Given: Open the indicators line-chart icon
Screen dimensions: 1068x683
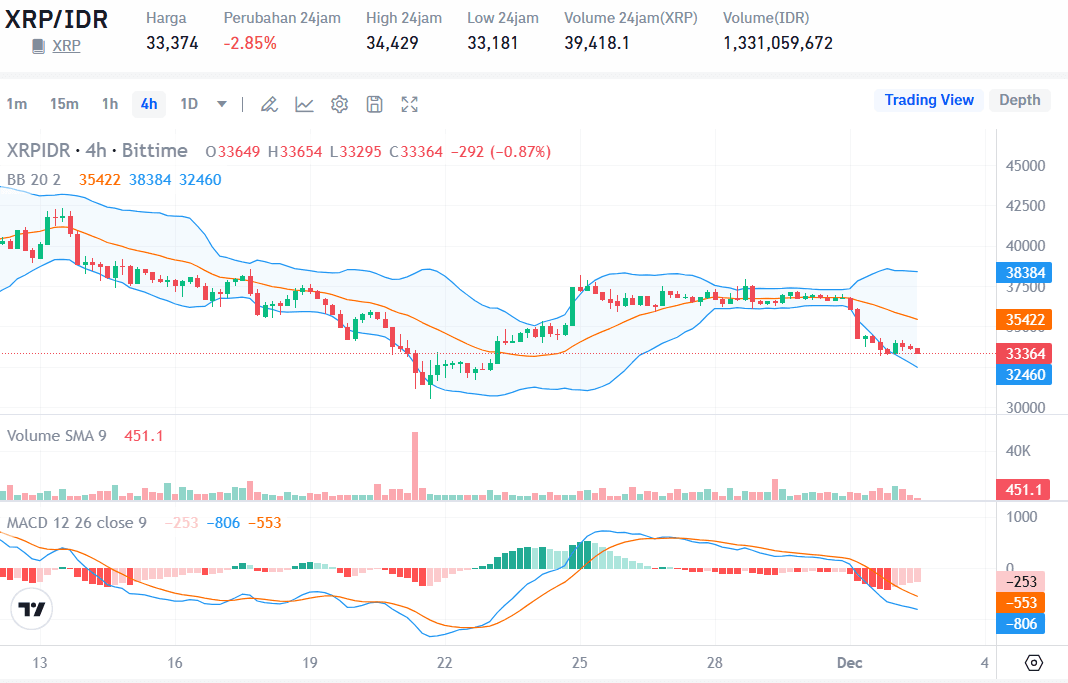Looking at the screenshot, I should tap(304, 103).
